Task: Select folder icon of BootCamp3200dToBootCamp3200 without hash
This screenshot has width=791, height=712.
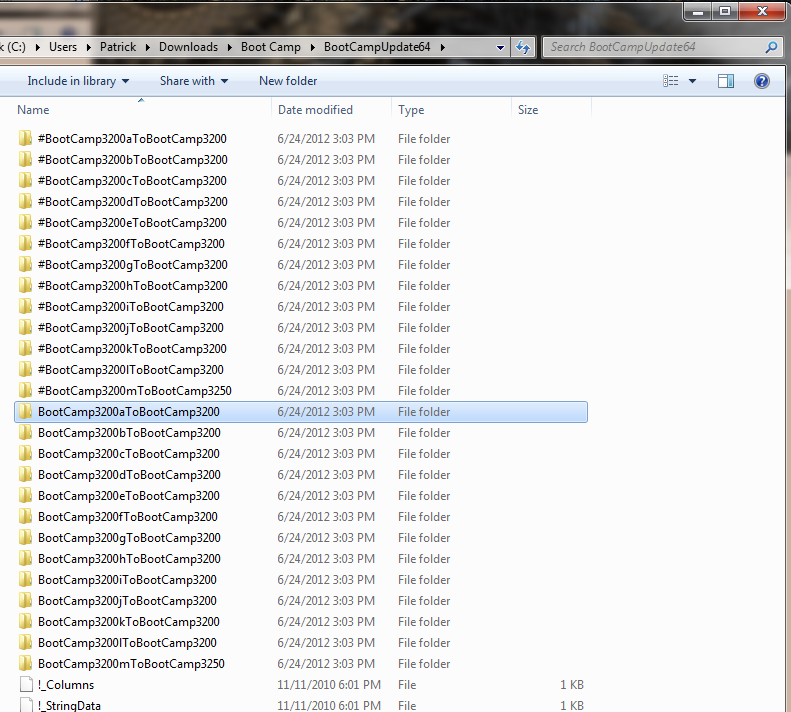Action: [x=25, y=475]
